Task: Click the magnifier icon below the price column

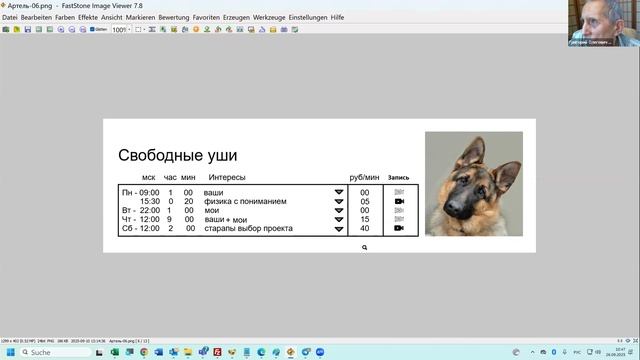Action: [x=364, y=247]
